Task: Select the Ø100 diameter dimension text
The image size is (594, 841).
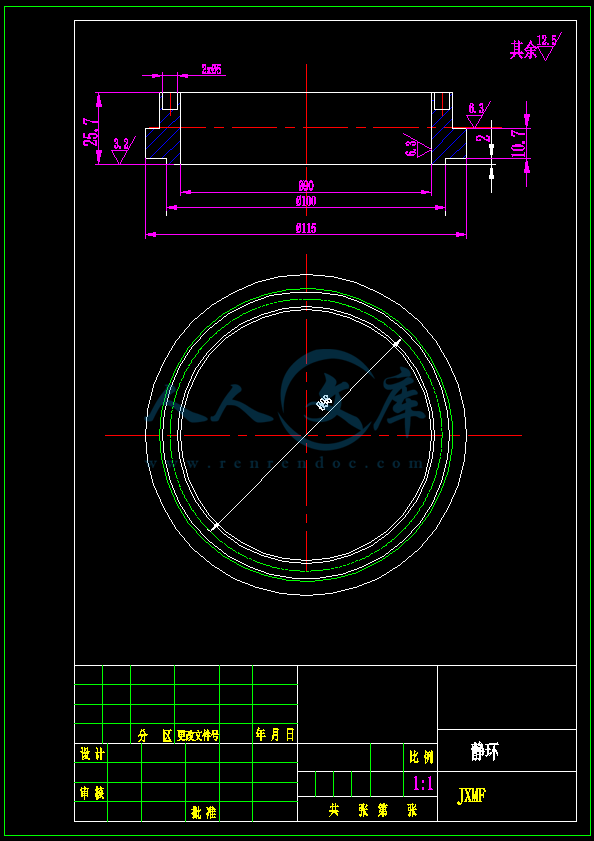Action: pos(306,202)
